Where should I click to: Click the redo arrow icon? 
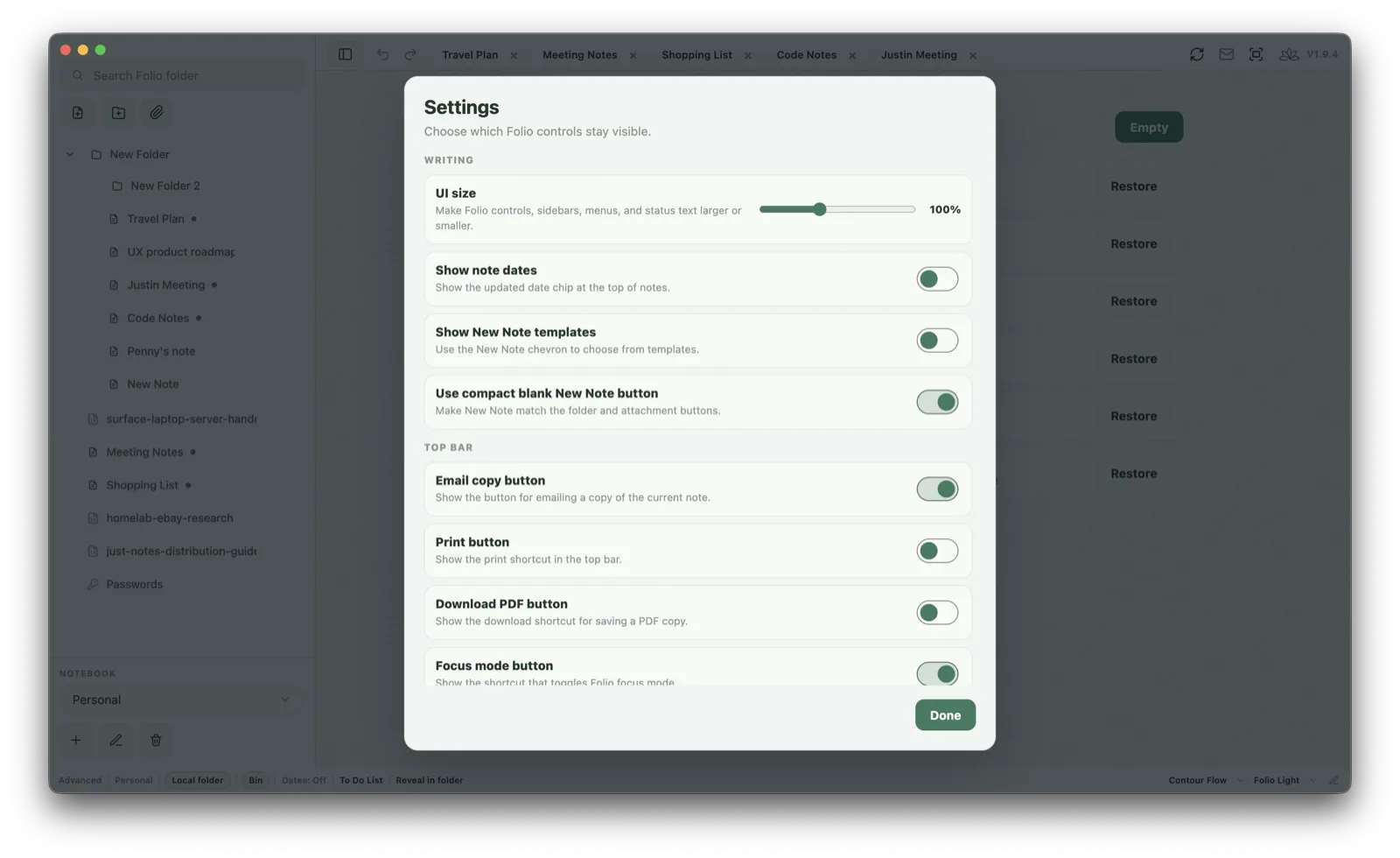point(410,54)
